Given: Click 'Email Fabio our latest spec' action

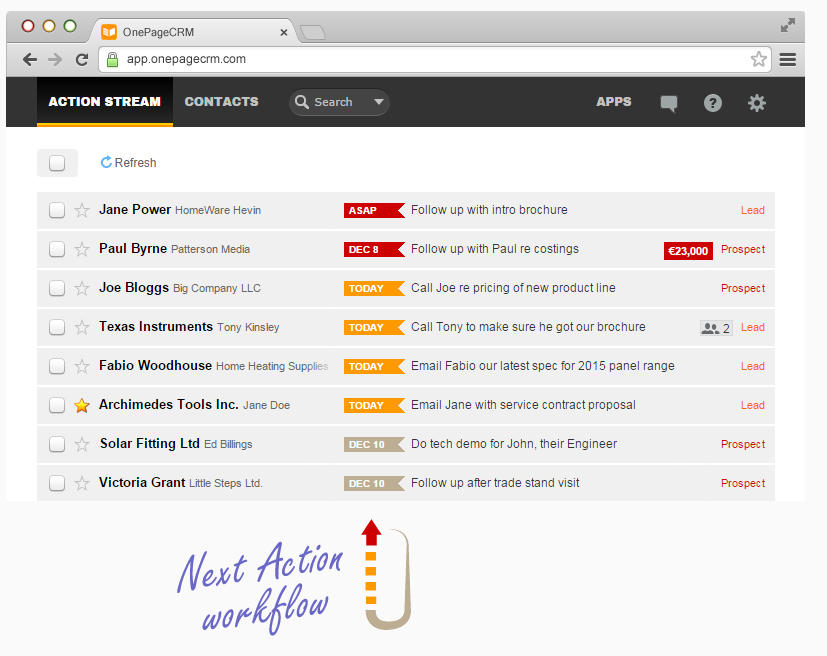Looking at the screenshot, I should [543, 366].
